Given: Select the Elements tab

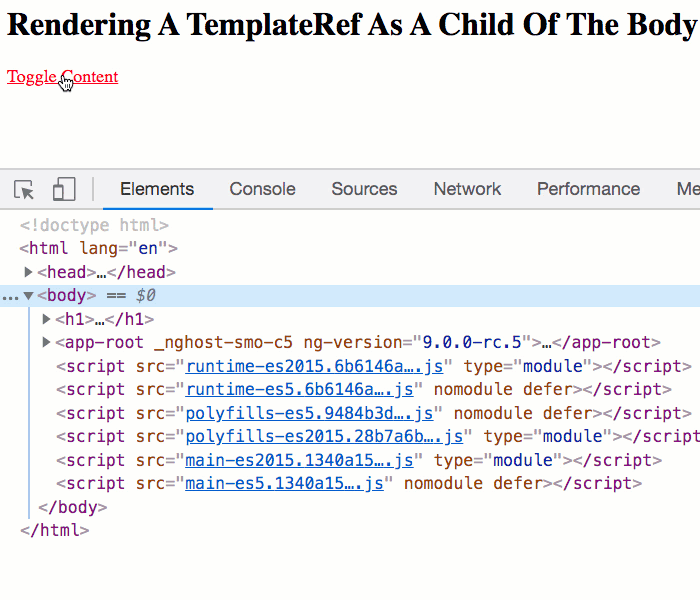Looking at the screenshot, I should pos(157,189).
